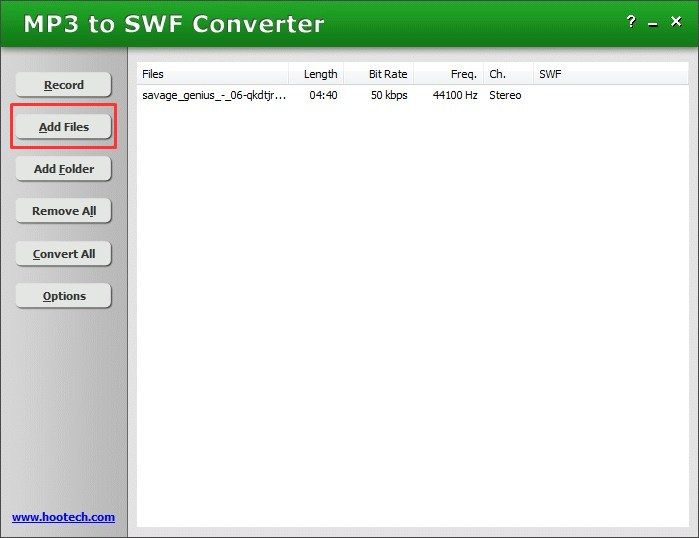Sort by the Ch. column header
699x538 pixels.
click(509, 74)
